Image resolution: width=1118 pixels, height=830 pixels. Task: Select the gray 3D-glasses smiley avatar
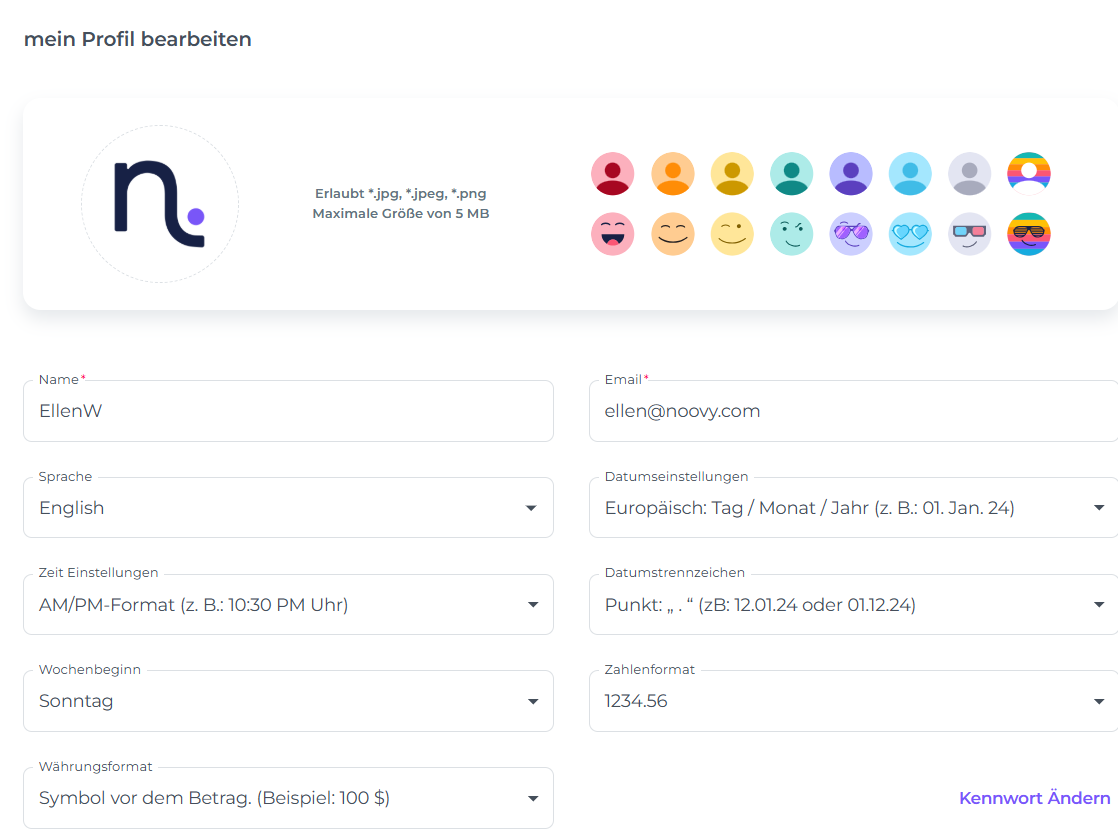click(969, 234)
